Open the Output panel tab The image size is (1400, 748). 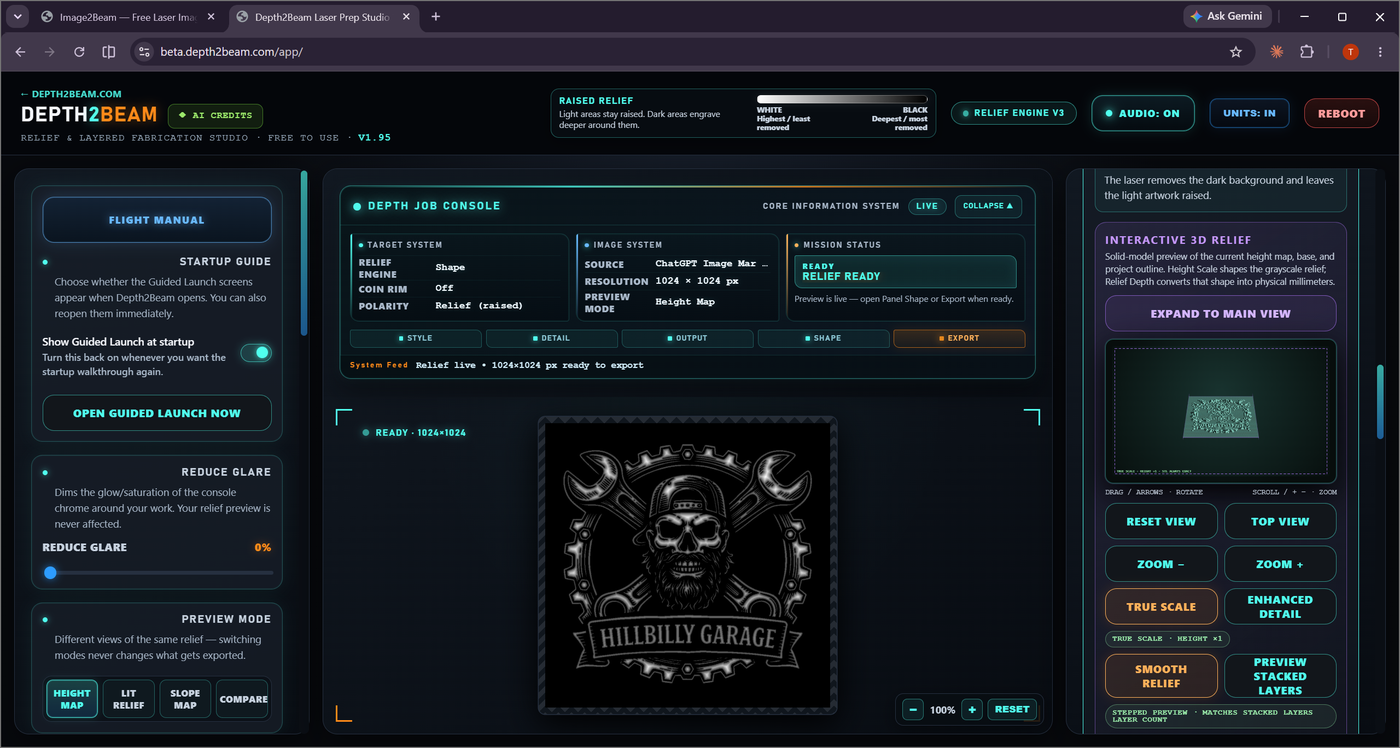687,338
